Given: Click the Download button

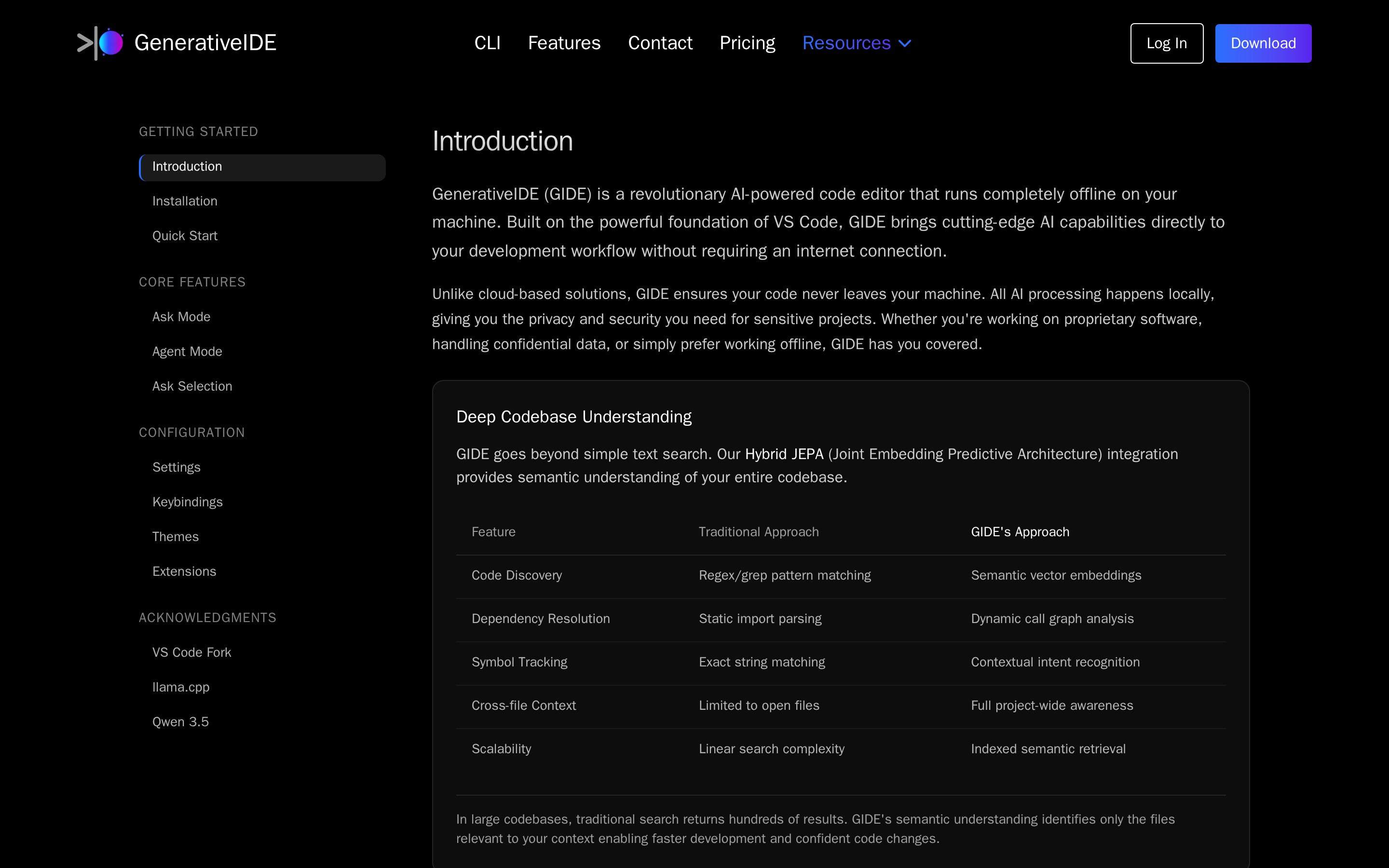Looking at the screenshot, I should click(x=1263, y=43).
